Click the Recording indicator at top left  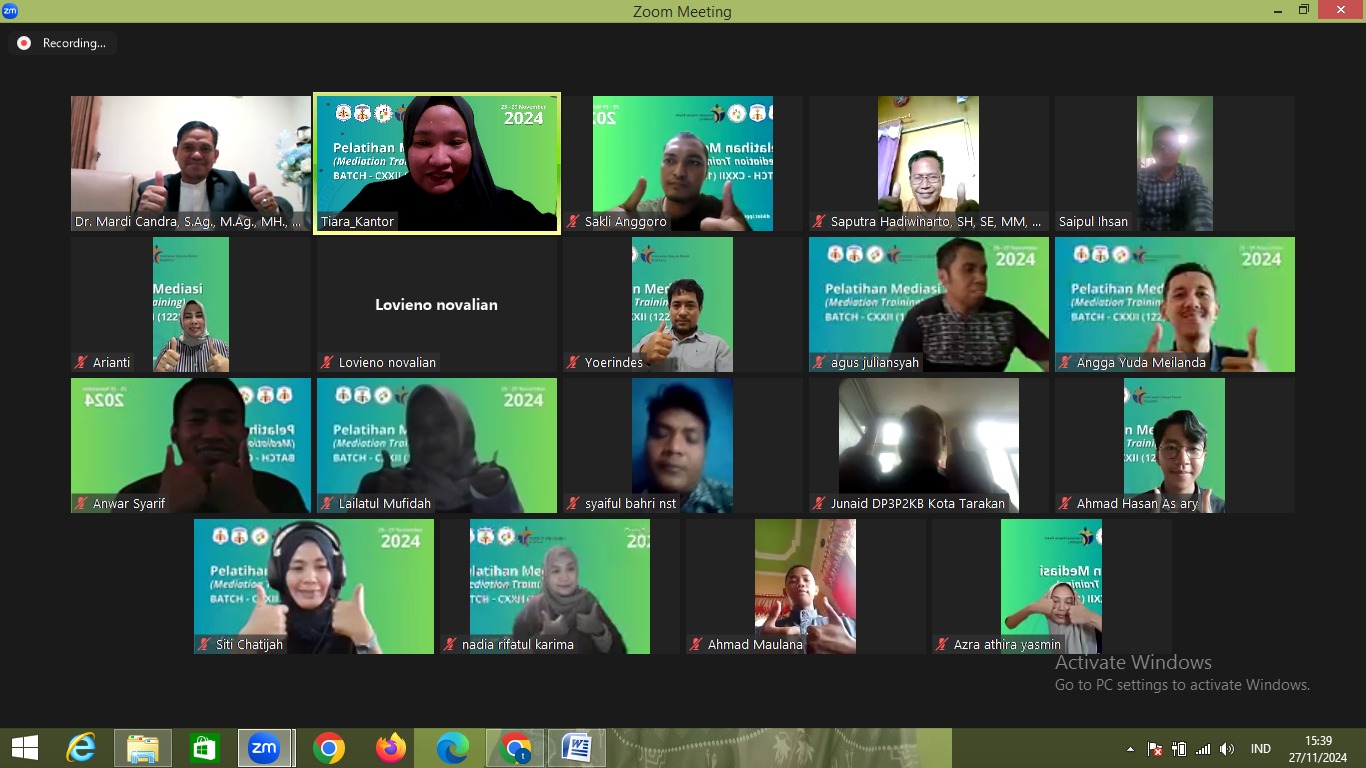63,43
